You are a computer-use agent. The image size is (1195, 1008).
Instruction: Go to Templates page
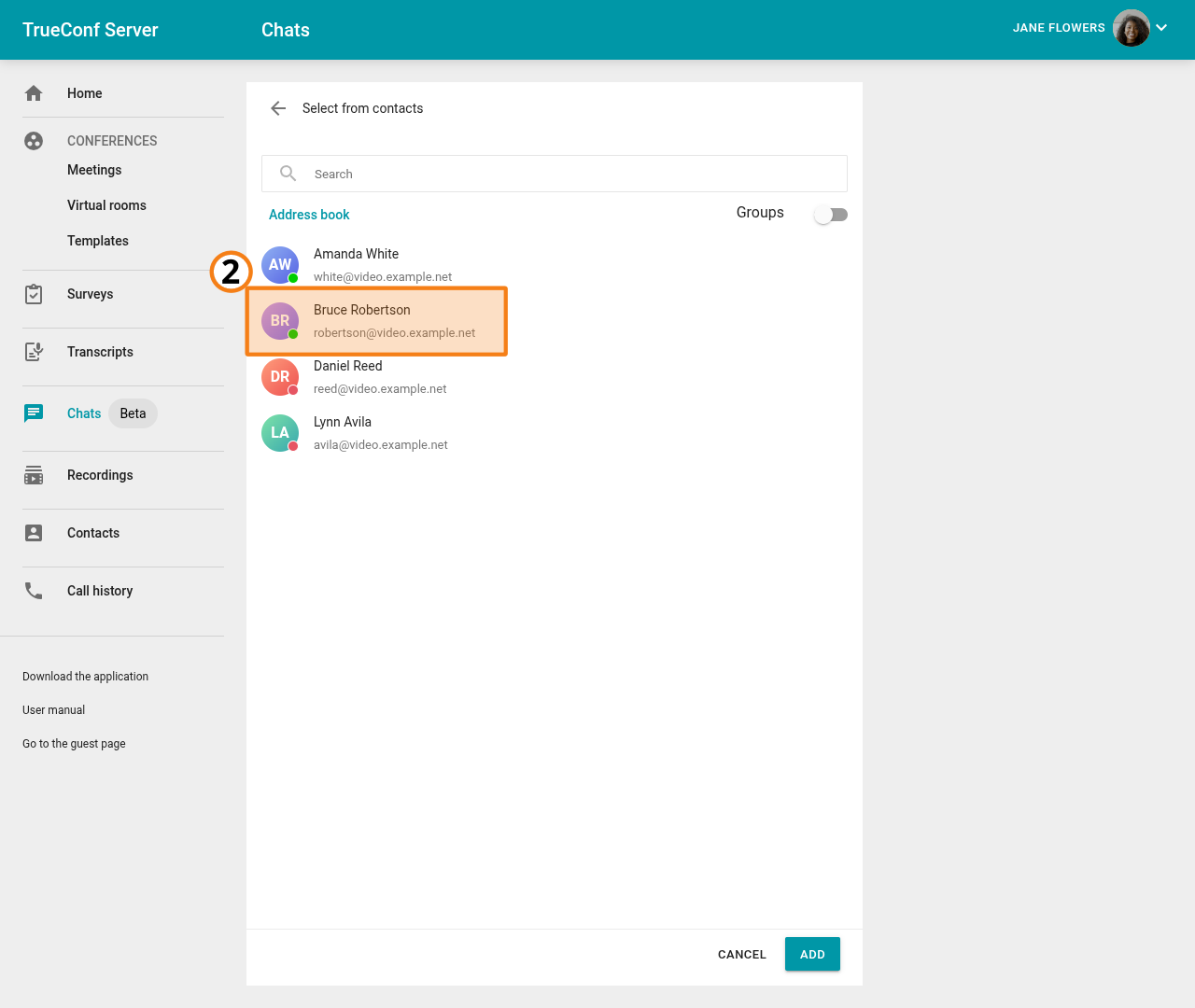[98, 241]
